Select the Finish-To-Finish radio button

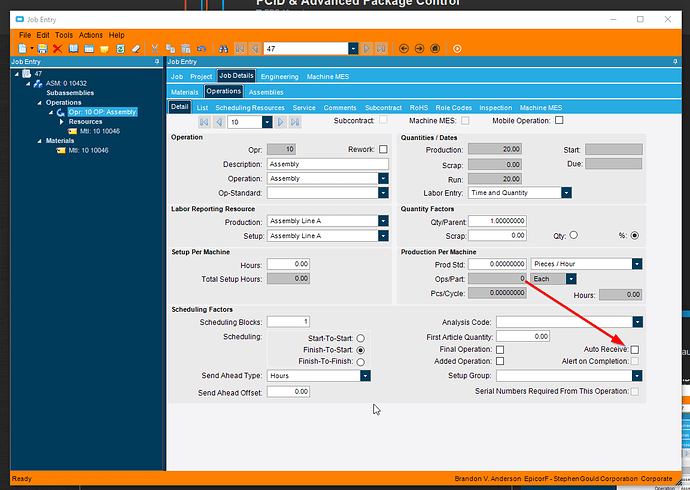tap(360, 362)
